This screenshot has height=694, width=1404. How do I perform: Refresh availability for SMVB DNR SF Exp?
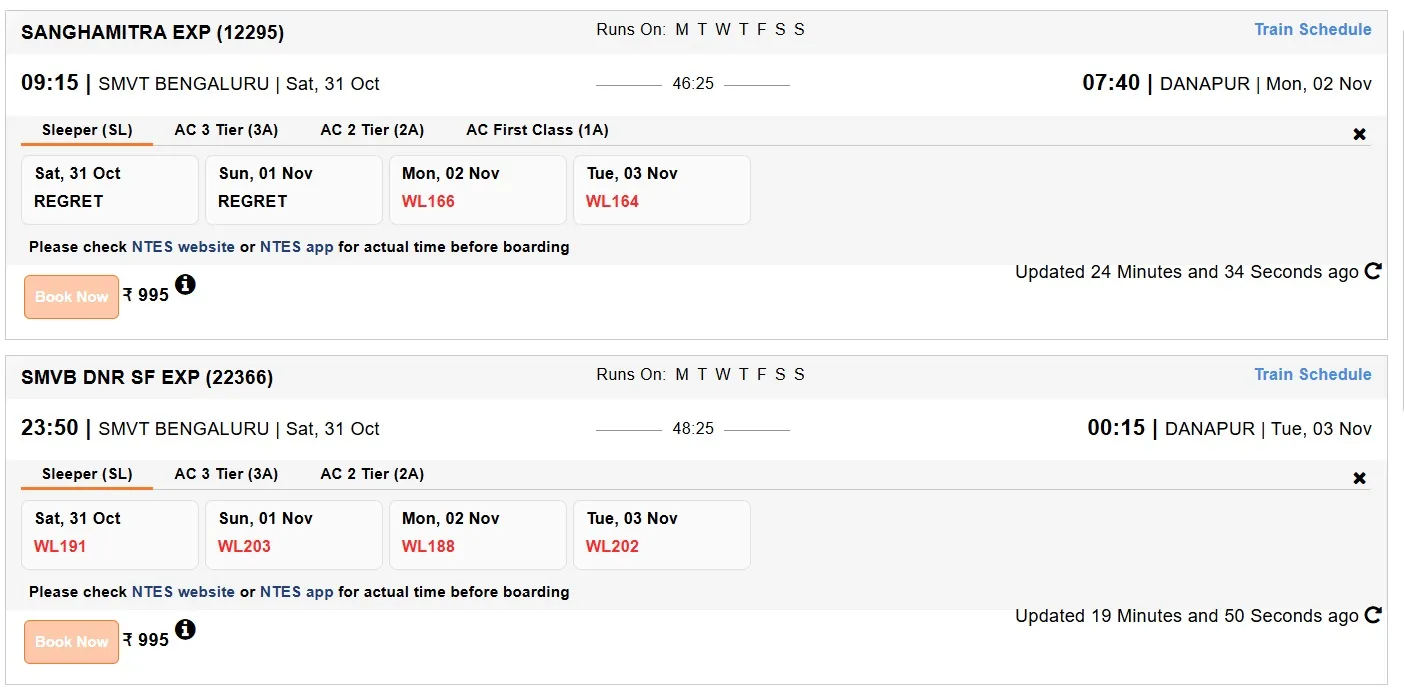click(1373, 615)
